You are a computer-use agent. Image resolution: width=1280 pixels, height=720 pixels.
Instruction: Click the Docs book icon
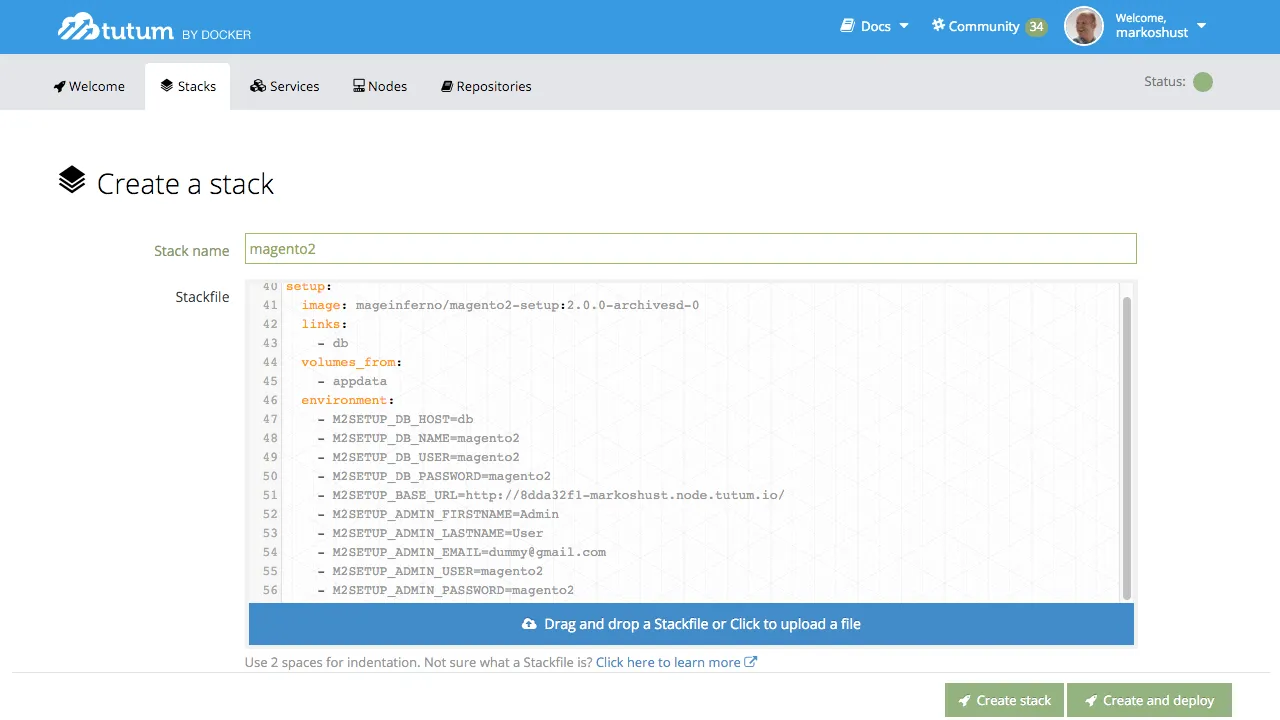tap(847, 26)
